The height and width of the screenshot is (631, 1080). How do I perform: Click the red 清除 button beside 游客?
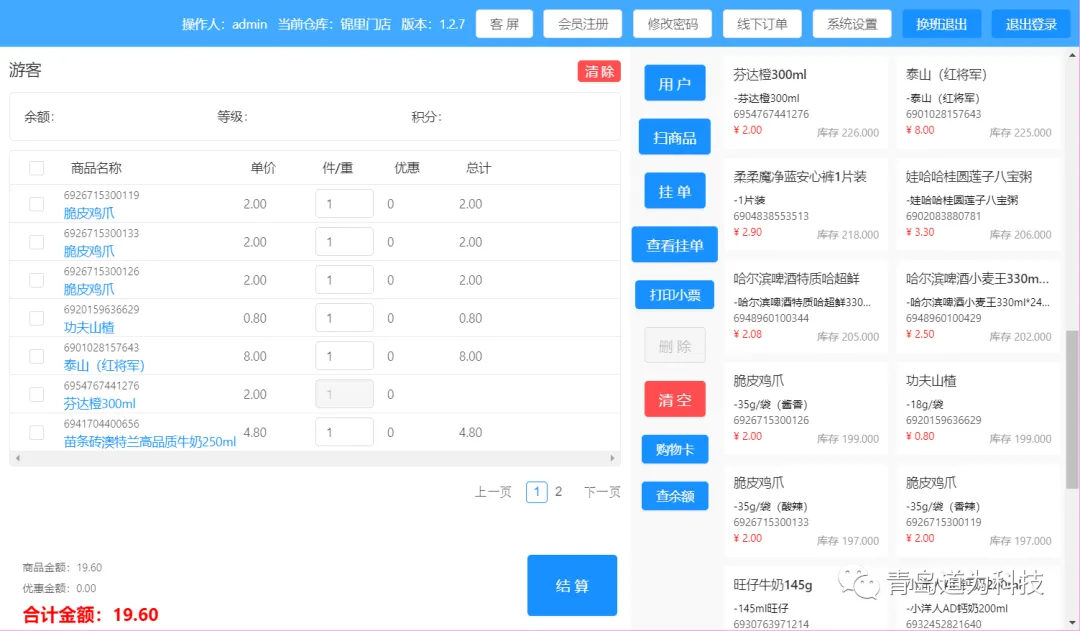pos(599,72)
